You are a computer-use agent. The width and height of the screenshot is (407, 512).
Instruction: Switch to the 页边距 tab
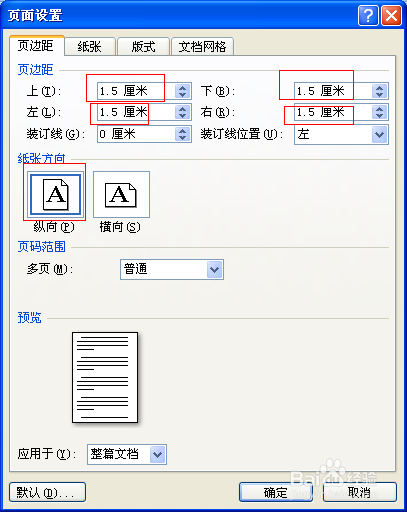pos(36,46)
